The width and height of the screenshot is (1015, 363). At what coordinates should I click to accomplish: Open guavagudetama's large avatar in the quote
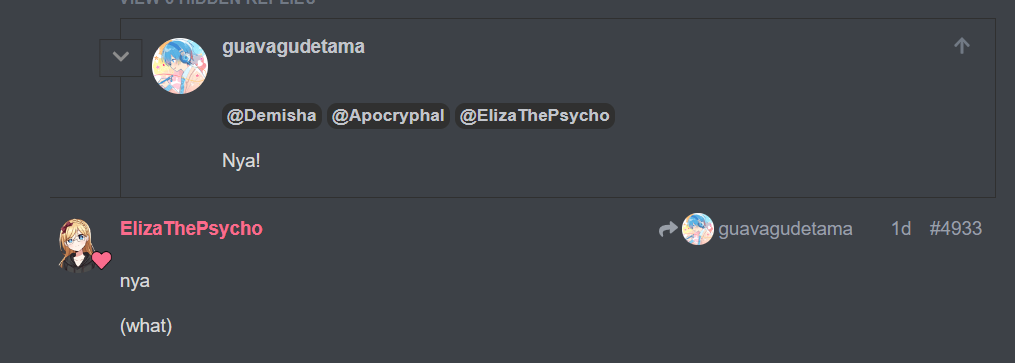tap(180, 66)
